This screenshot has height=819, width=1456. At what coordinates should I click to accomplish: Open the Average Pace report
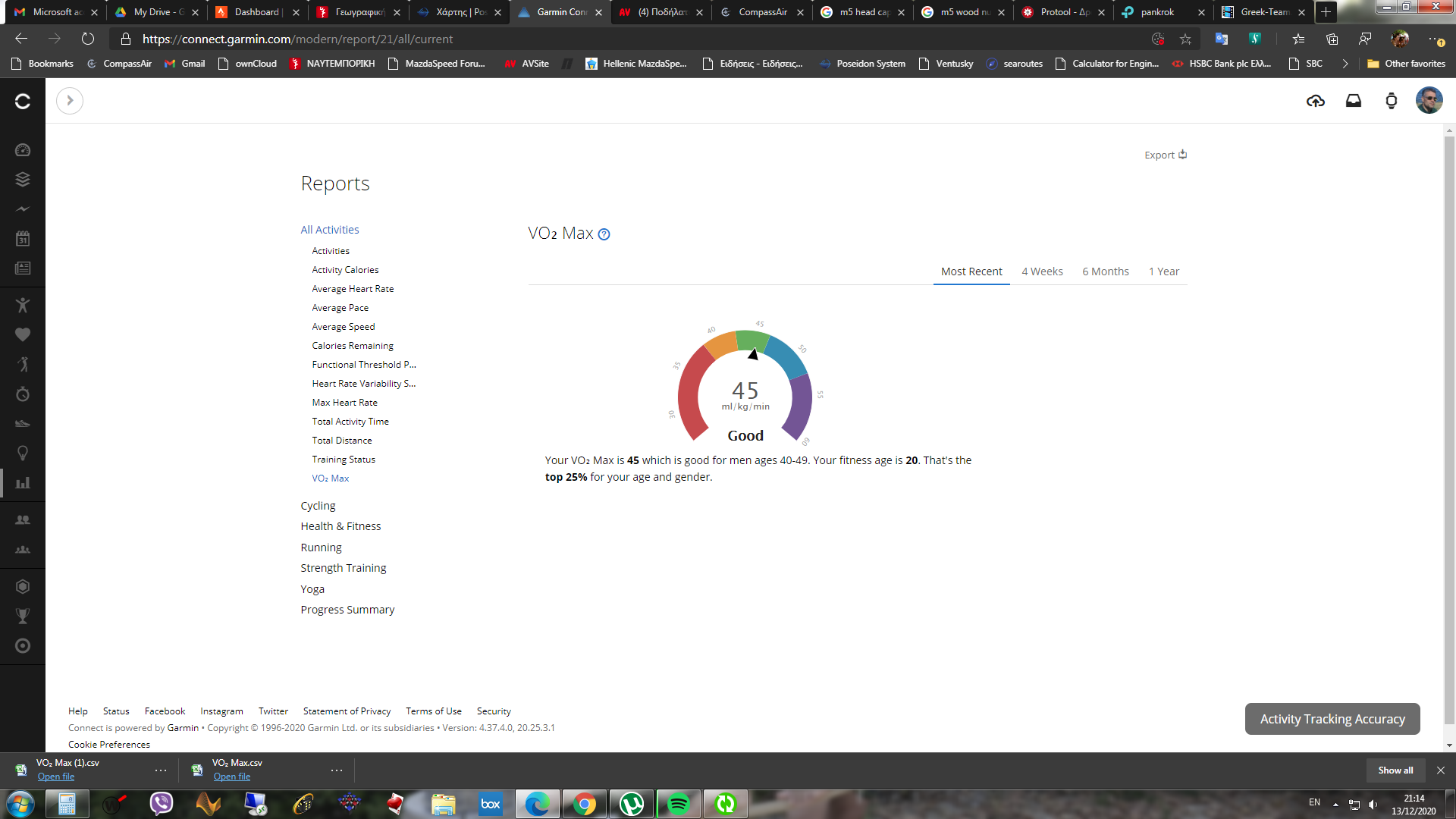pyautogui.click(x=340, y=308)
